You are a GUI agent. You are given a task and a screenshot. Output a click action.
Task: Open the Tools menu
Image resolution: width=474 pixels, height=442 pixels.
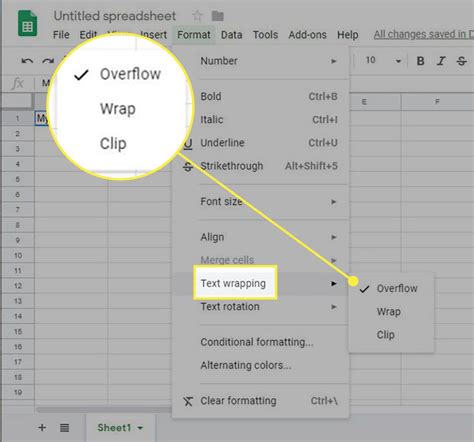coord(265,35)
